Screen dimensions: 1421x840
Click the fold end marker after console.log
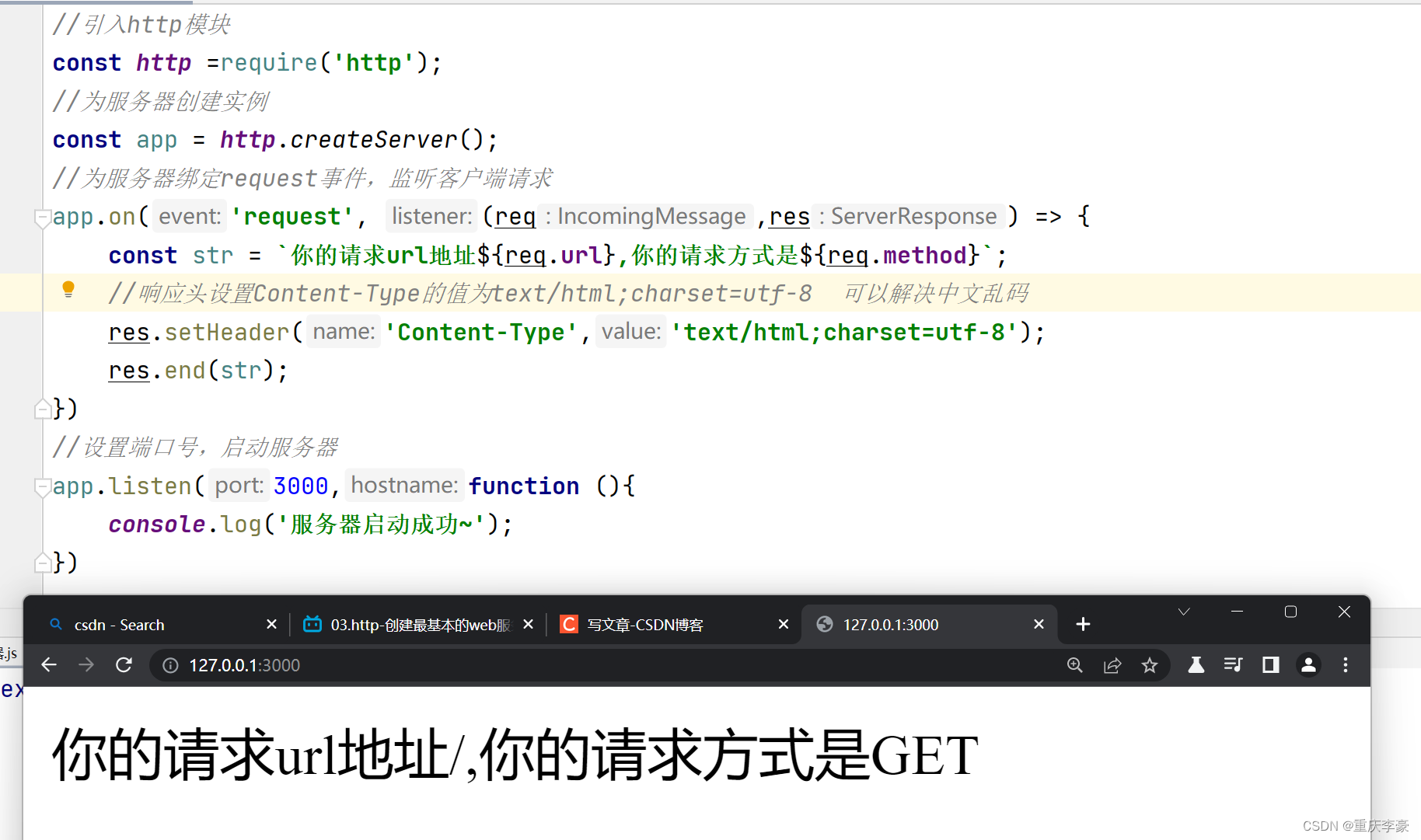(43, 562)
